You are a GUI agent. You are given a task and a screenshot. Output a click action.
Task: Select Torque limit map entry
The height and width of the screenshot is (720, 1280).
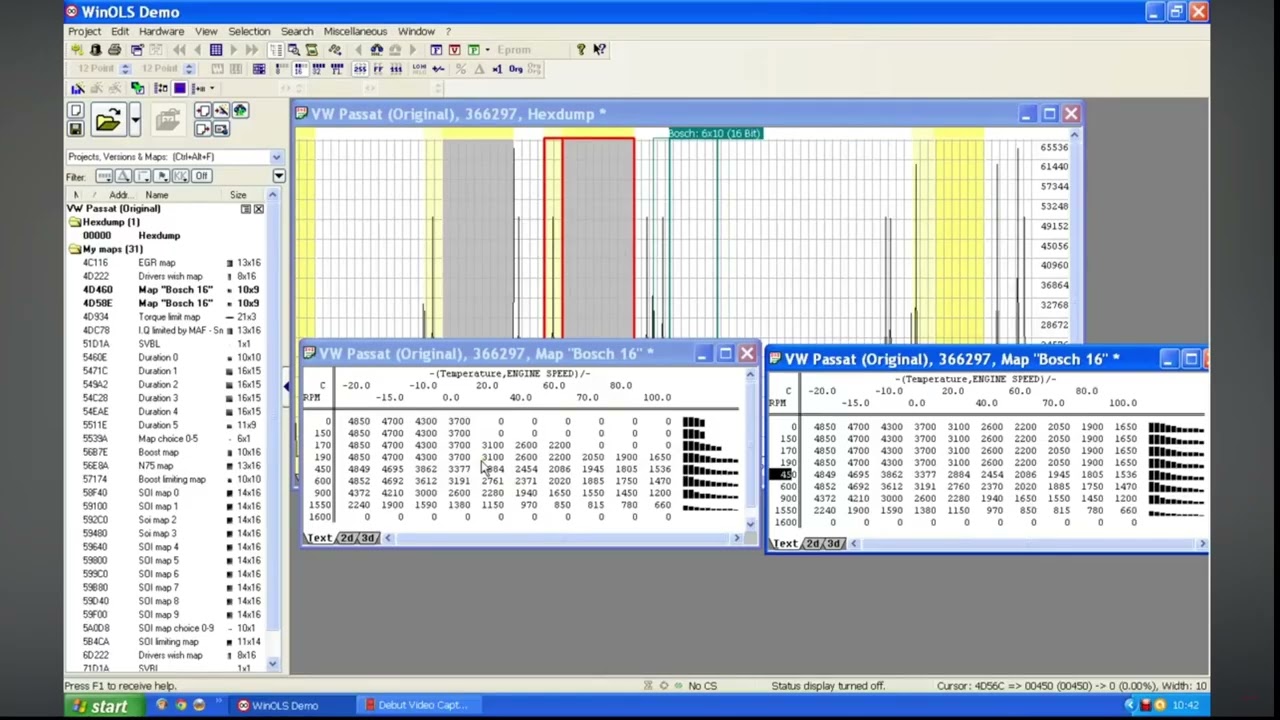pos(169,317)
